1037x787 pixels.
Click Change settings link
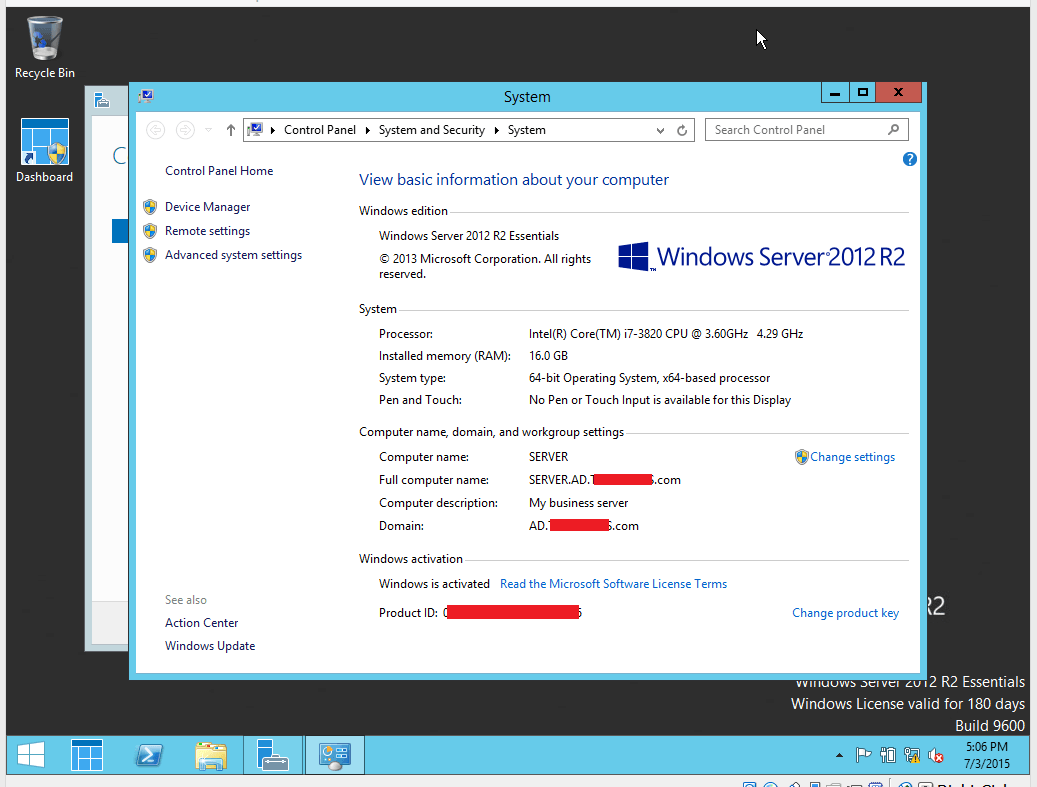[852, 457]
